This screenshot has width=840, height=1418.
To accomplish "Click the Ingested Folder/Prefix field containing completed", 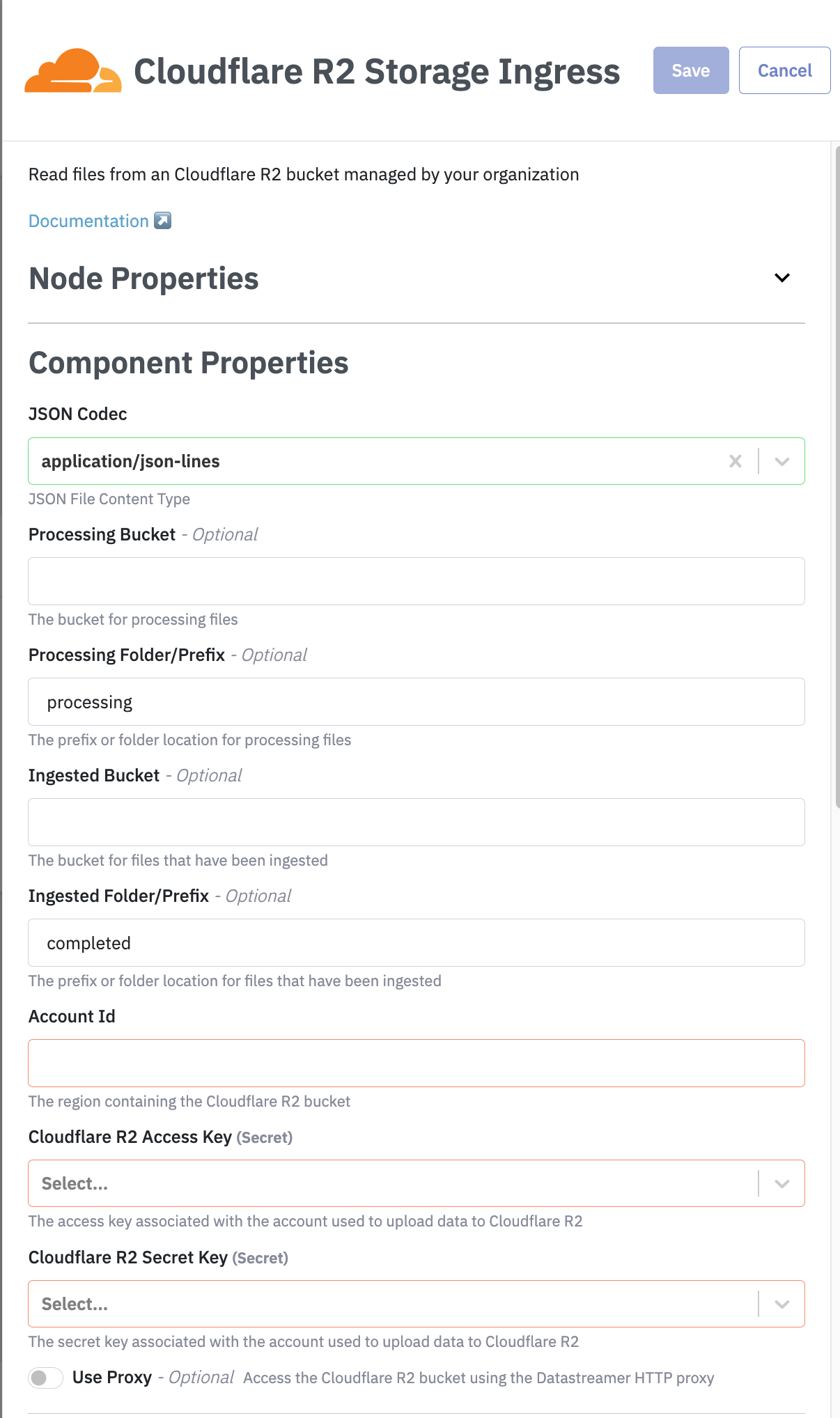I will 416,943.
